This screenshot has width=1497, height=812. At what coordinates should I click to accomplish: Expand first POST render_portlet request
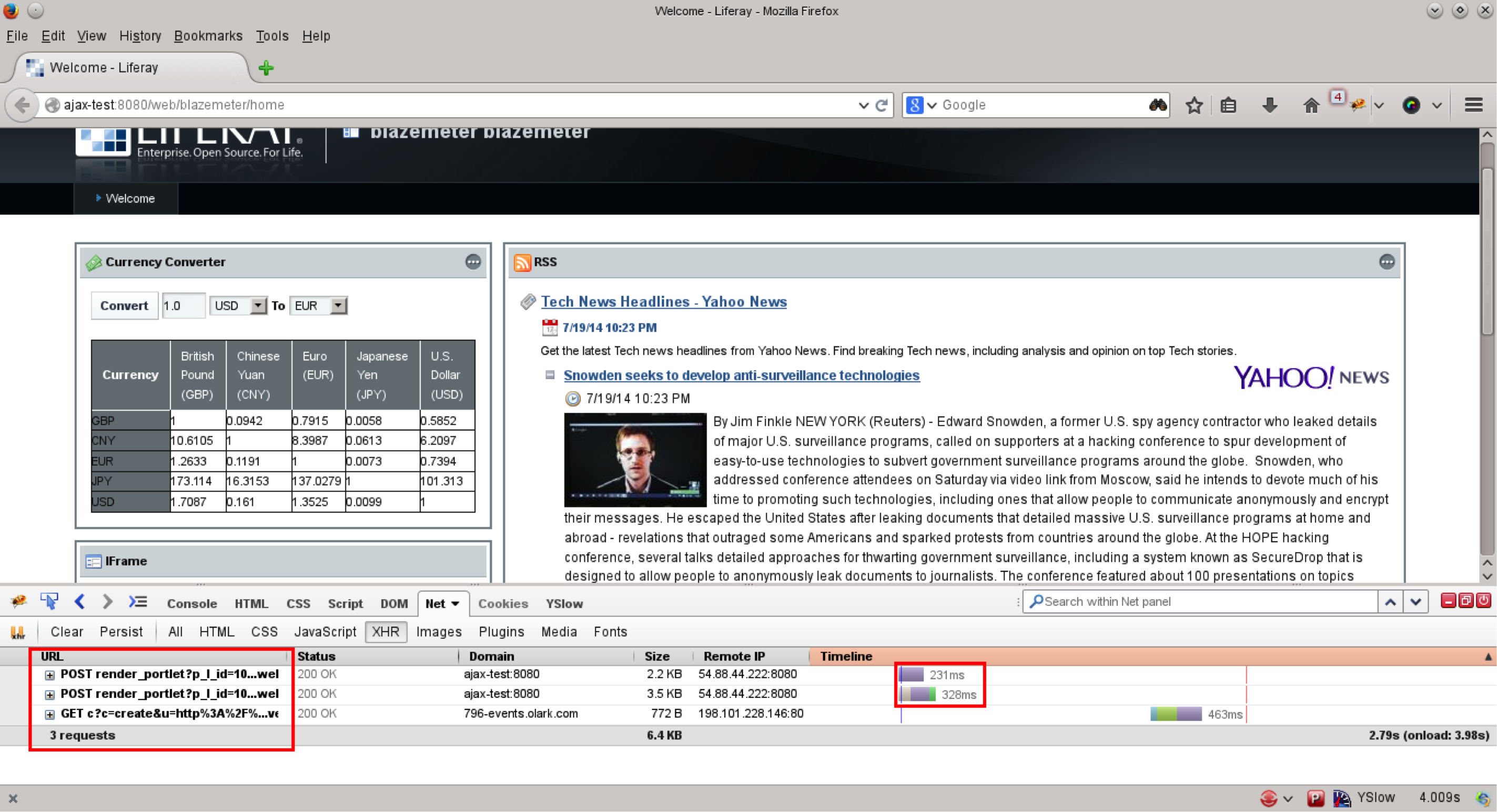50,675
